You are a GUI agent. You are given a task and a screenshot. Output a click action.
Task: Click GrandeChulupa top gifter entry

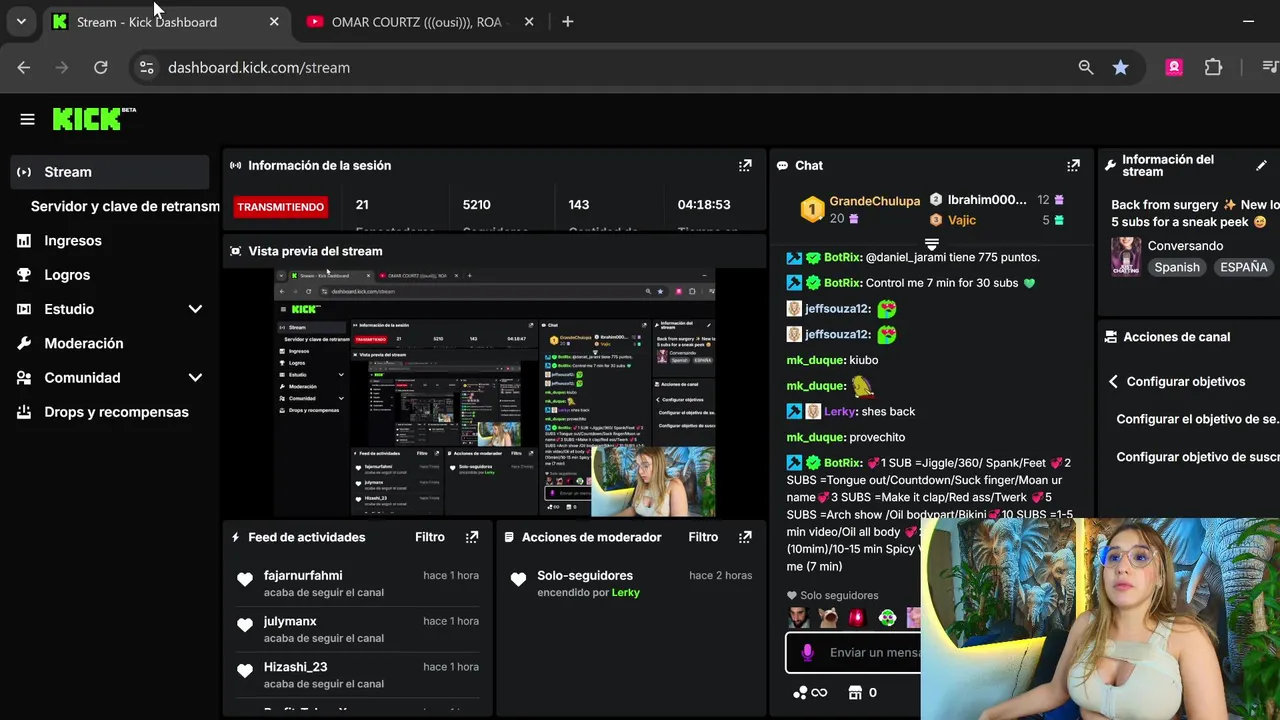(x=860, y=209)
